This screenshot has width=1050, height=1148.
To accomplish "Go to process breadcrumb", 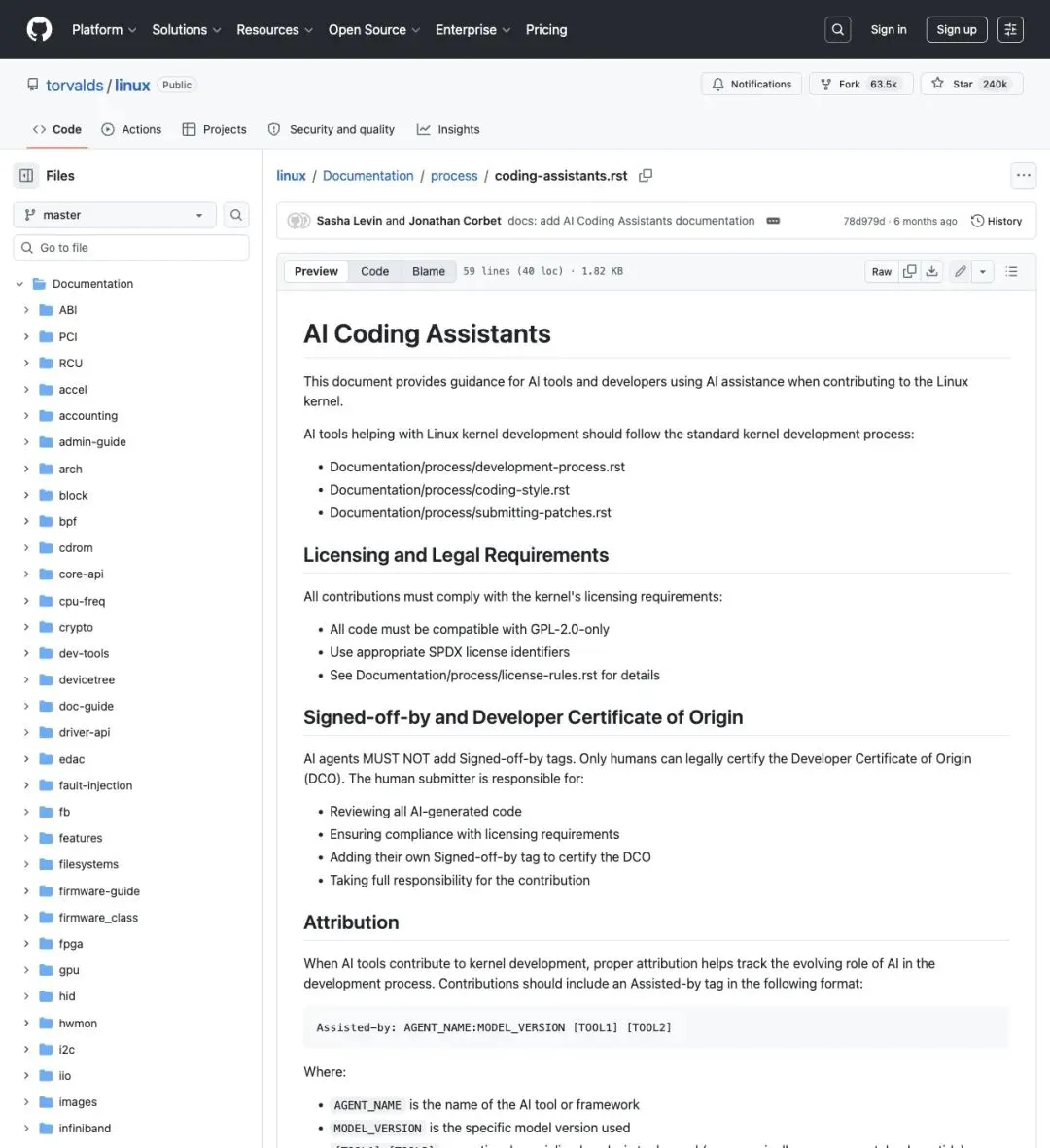I will click(x=454, y=176).
